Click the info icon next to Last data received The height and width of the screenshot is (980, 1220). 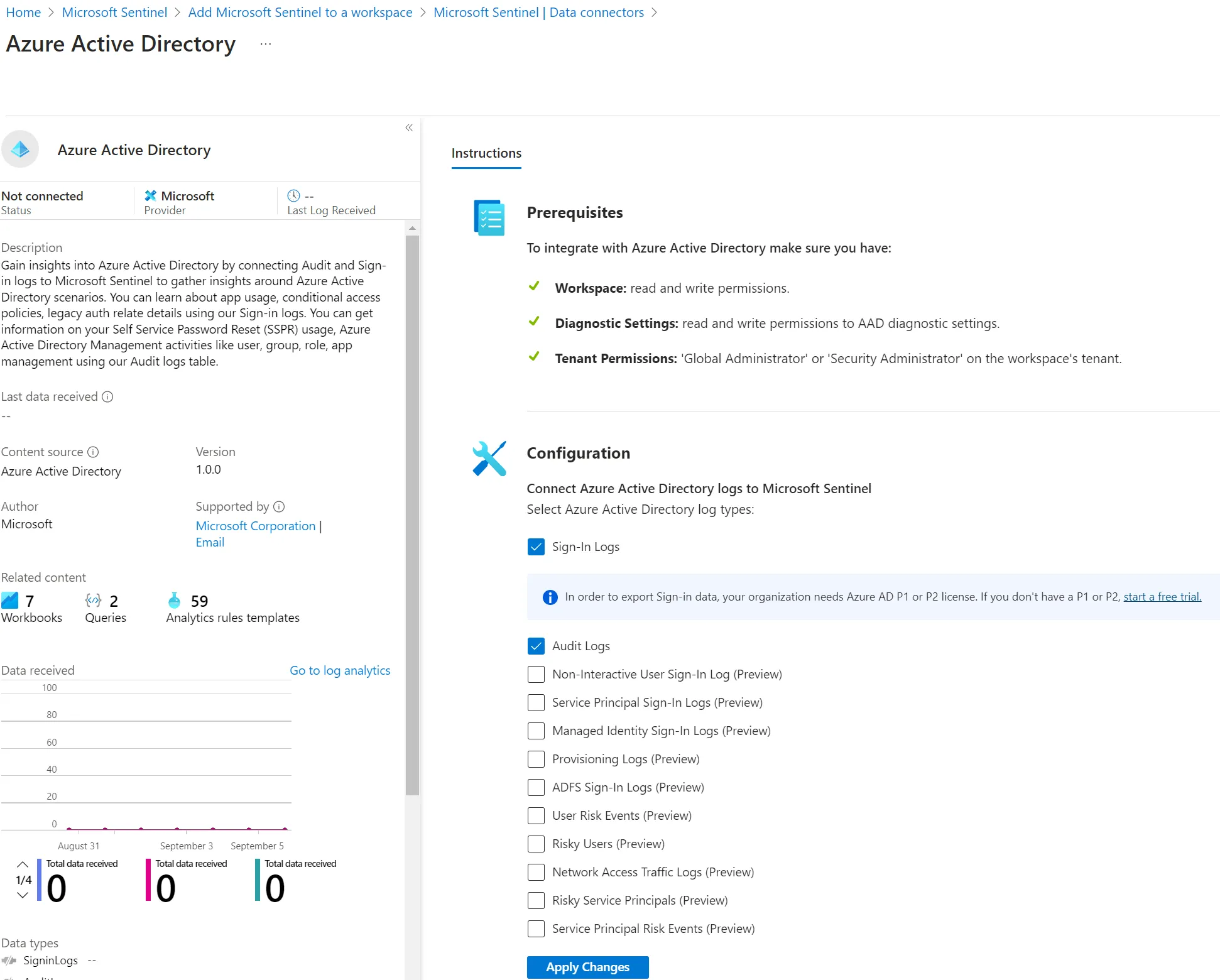click(x=107, y=396)
